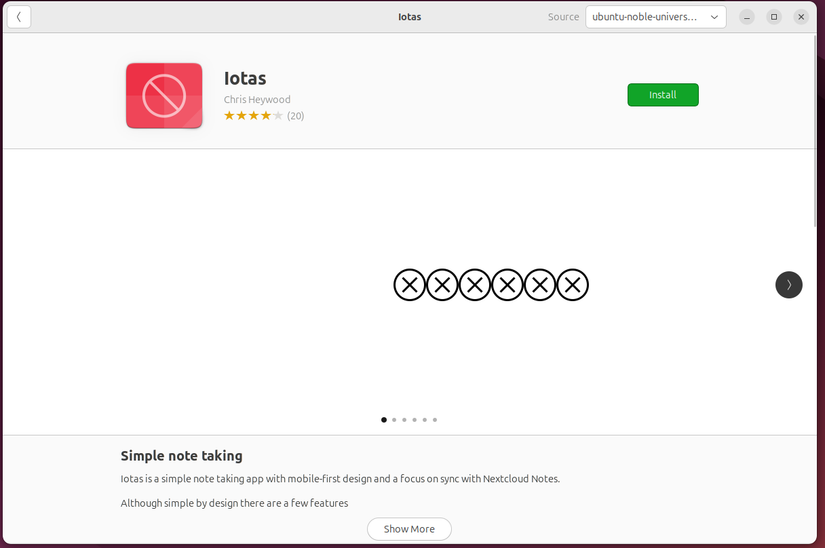Open the Source dropdown ubuntu-noble-universe
This screenshot has height=548, width=825.
tap(655, 17)
